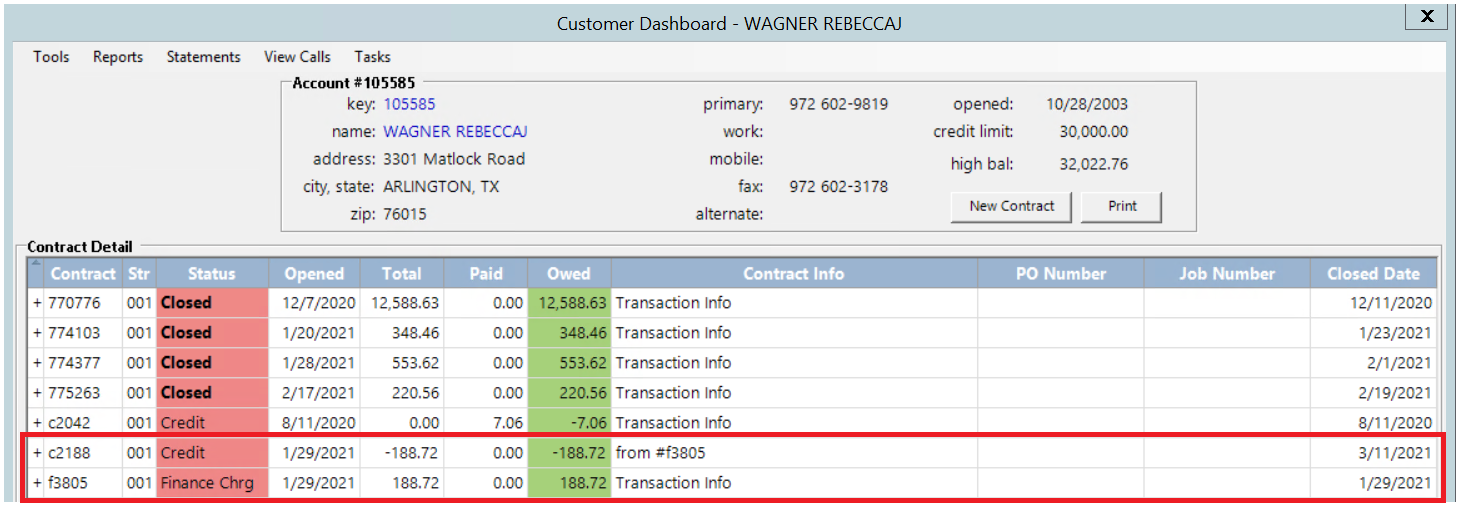Open the Statements menu

point(203,57)
